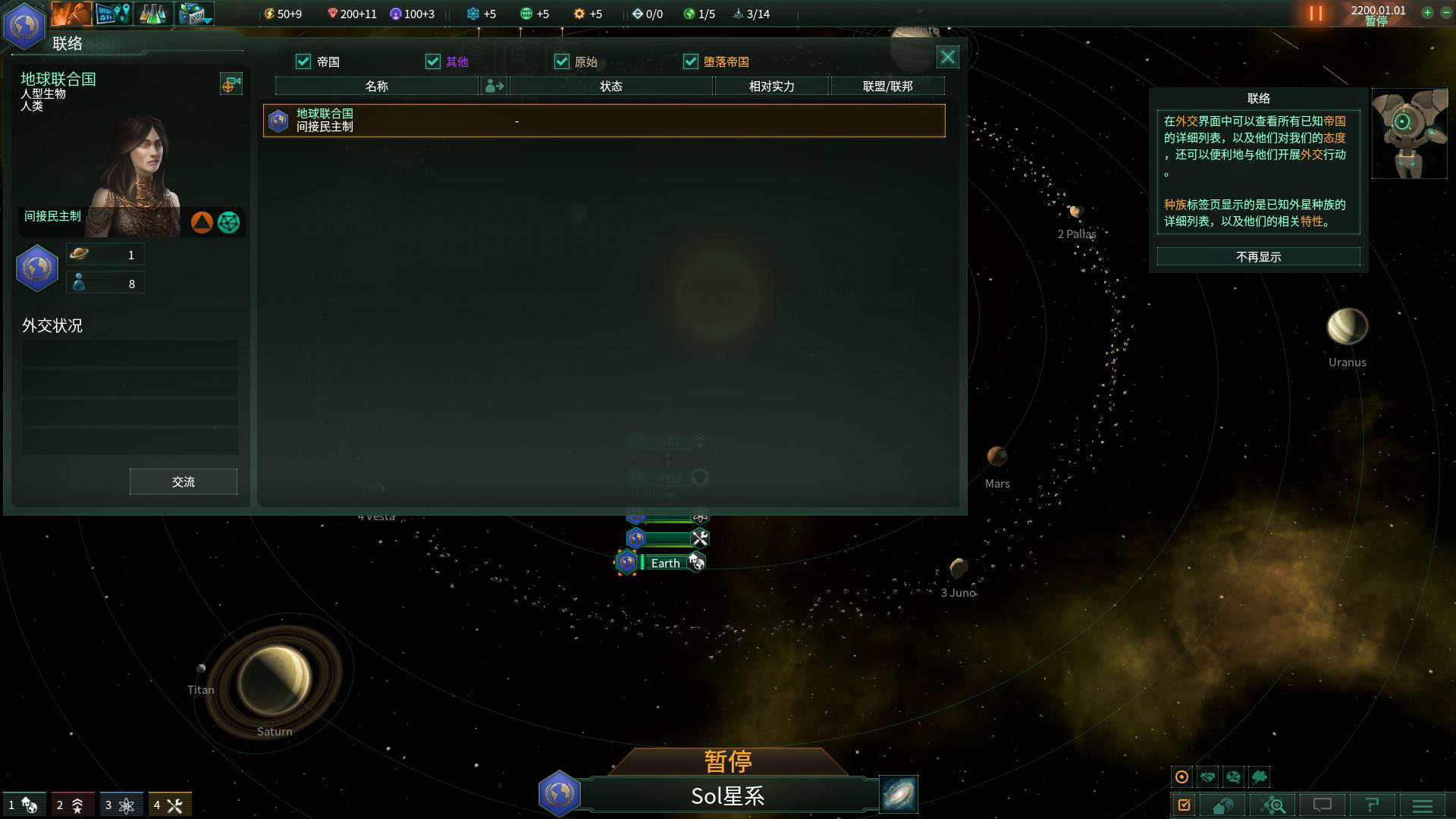Click the 交流 communicate button
The height and width of the screenshot is (819, 1456).
(x=183, y=482)
